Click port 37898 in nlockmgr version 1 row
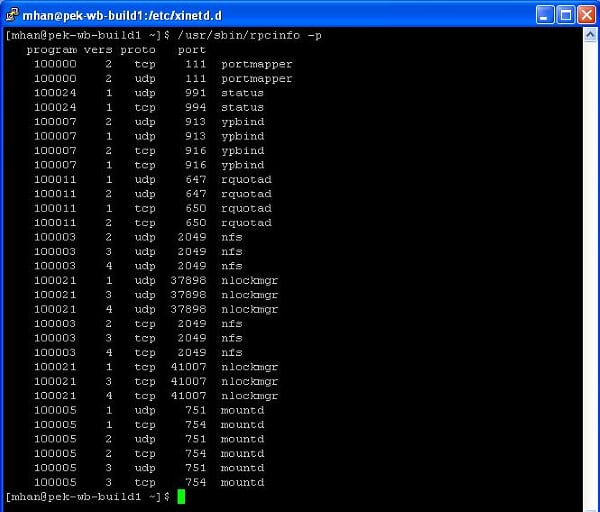600x512 pixels. click(188, 280)
